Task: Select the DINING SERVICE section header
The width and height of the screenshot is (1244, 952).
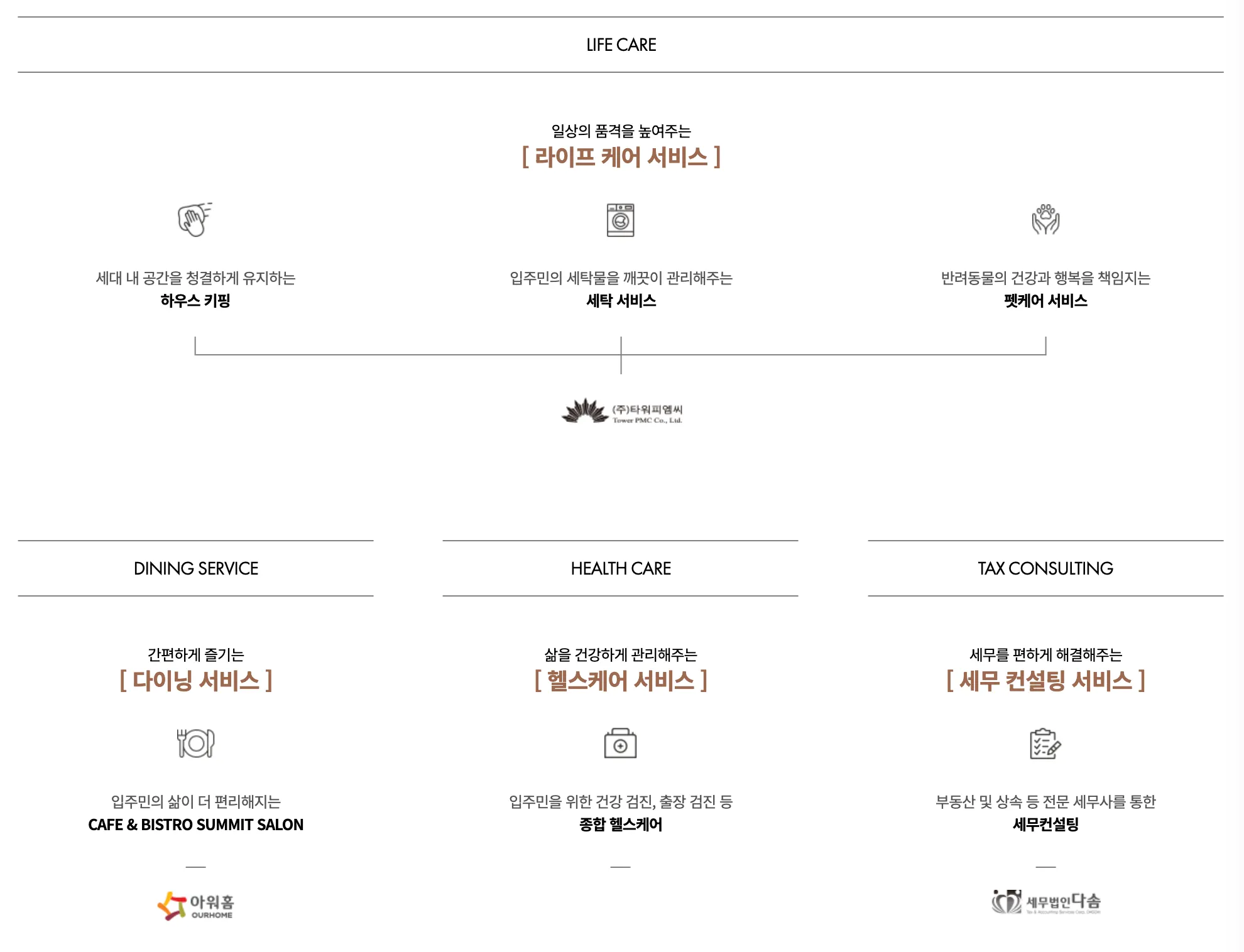Action: tap(195, 568)
